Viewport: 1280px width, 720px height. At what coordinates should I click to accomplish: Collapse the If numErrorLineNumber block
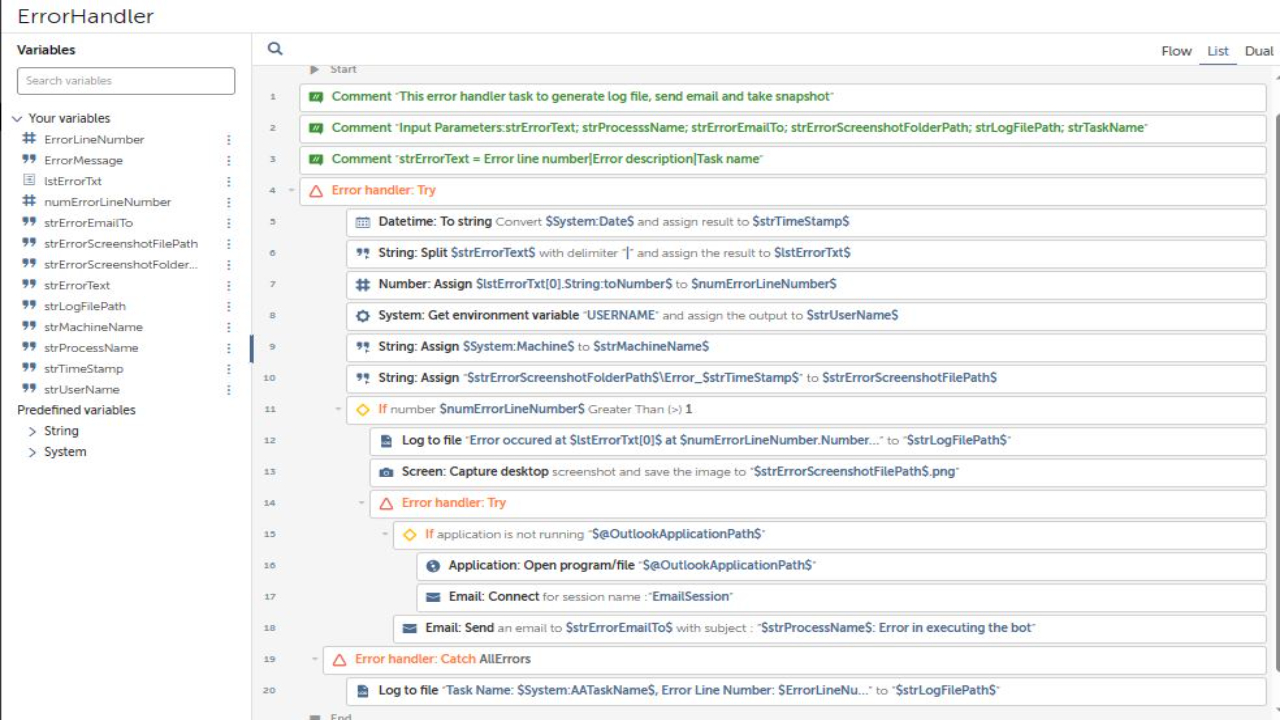coord(338,409)
